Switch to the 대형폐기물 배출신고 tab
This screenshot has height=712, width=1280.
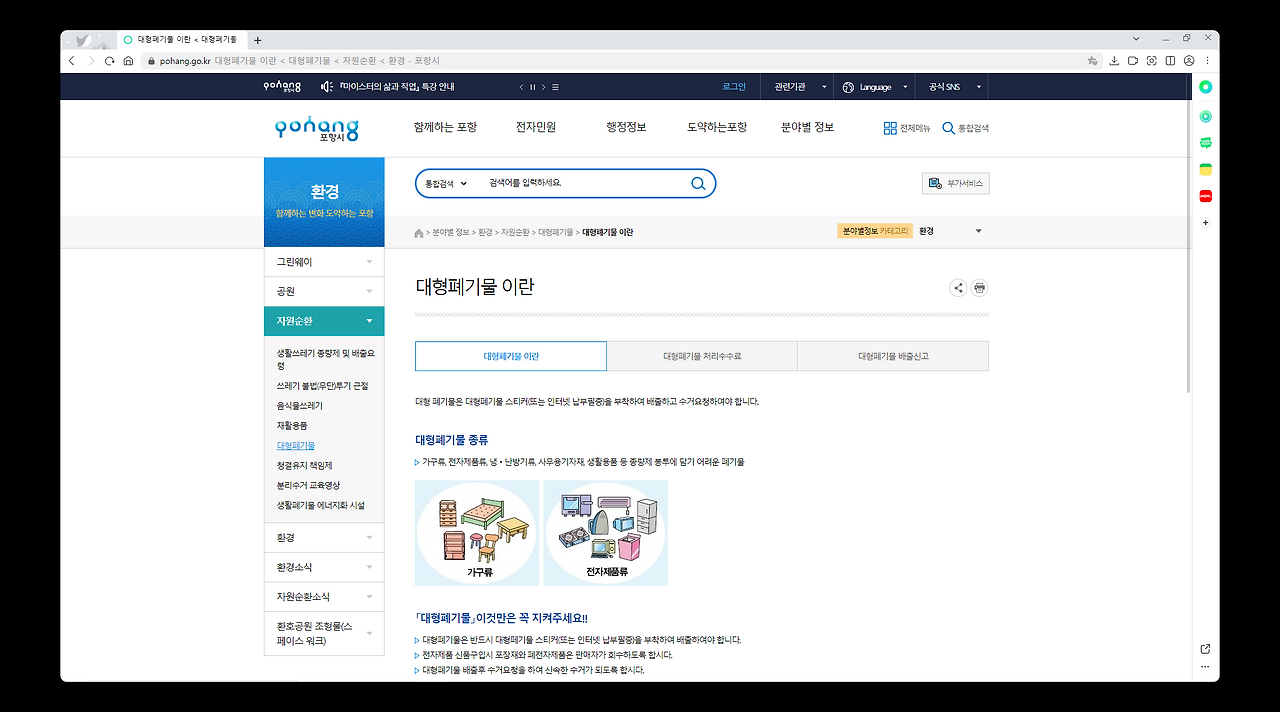click(x=892, y=356)
